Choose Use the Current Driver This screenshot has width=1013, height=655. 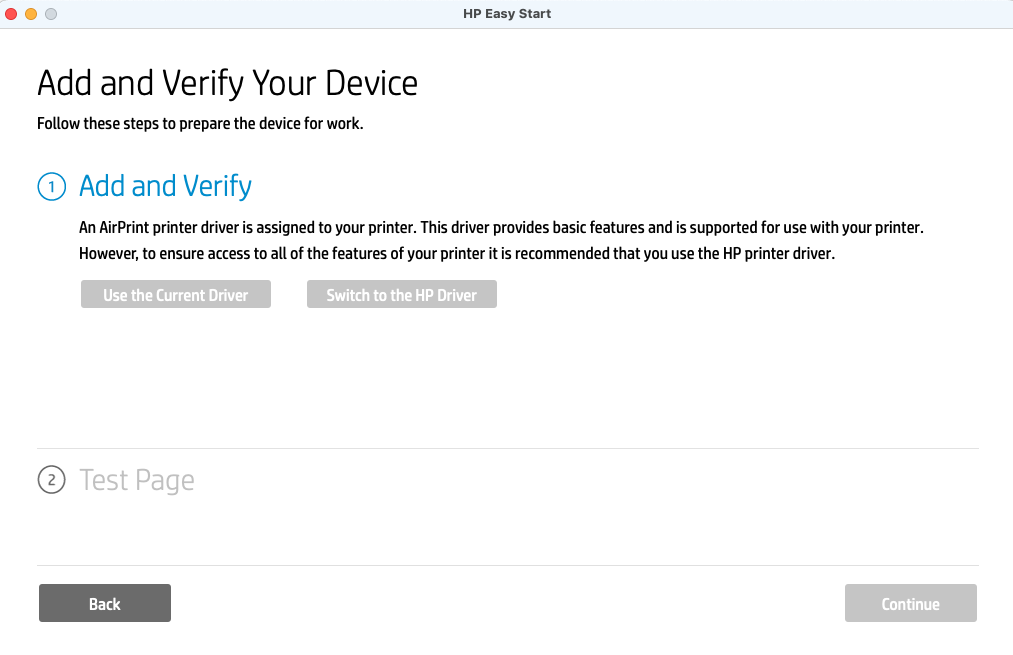click(x=176, y=295)
